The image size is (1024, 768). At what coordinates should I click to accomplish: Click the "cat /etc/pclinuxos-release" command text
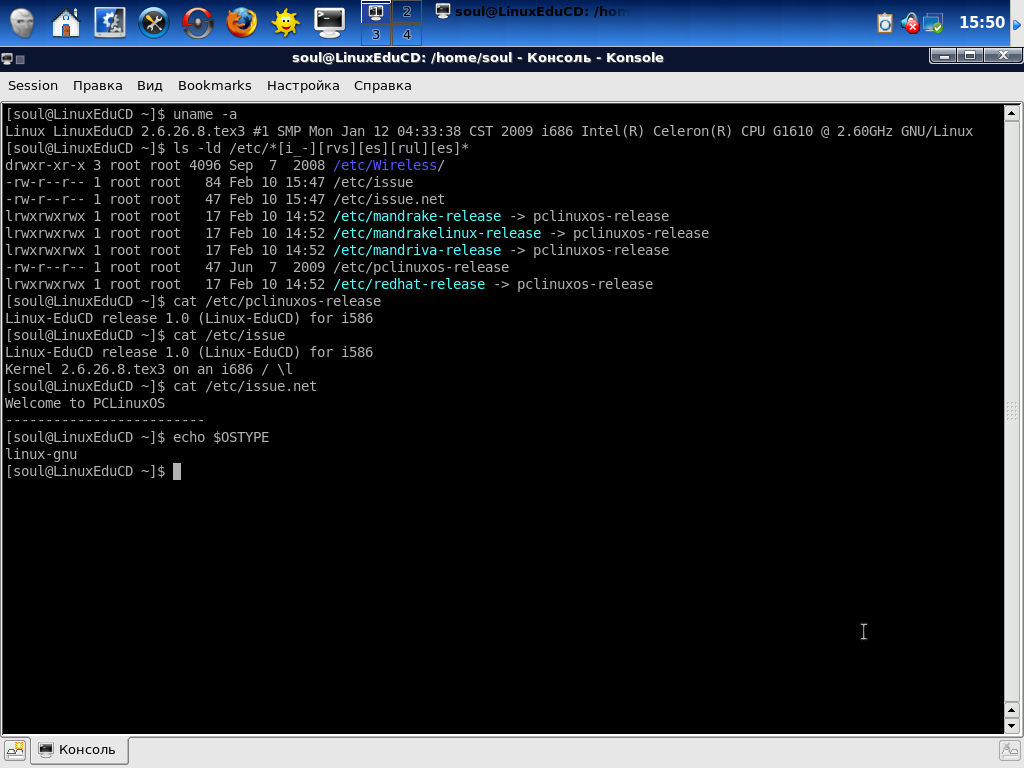(277, 301)
